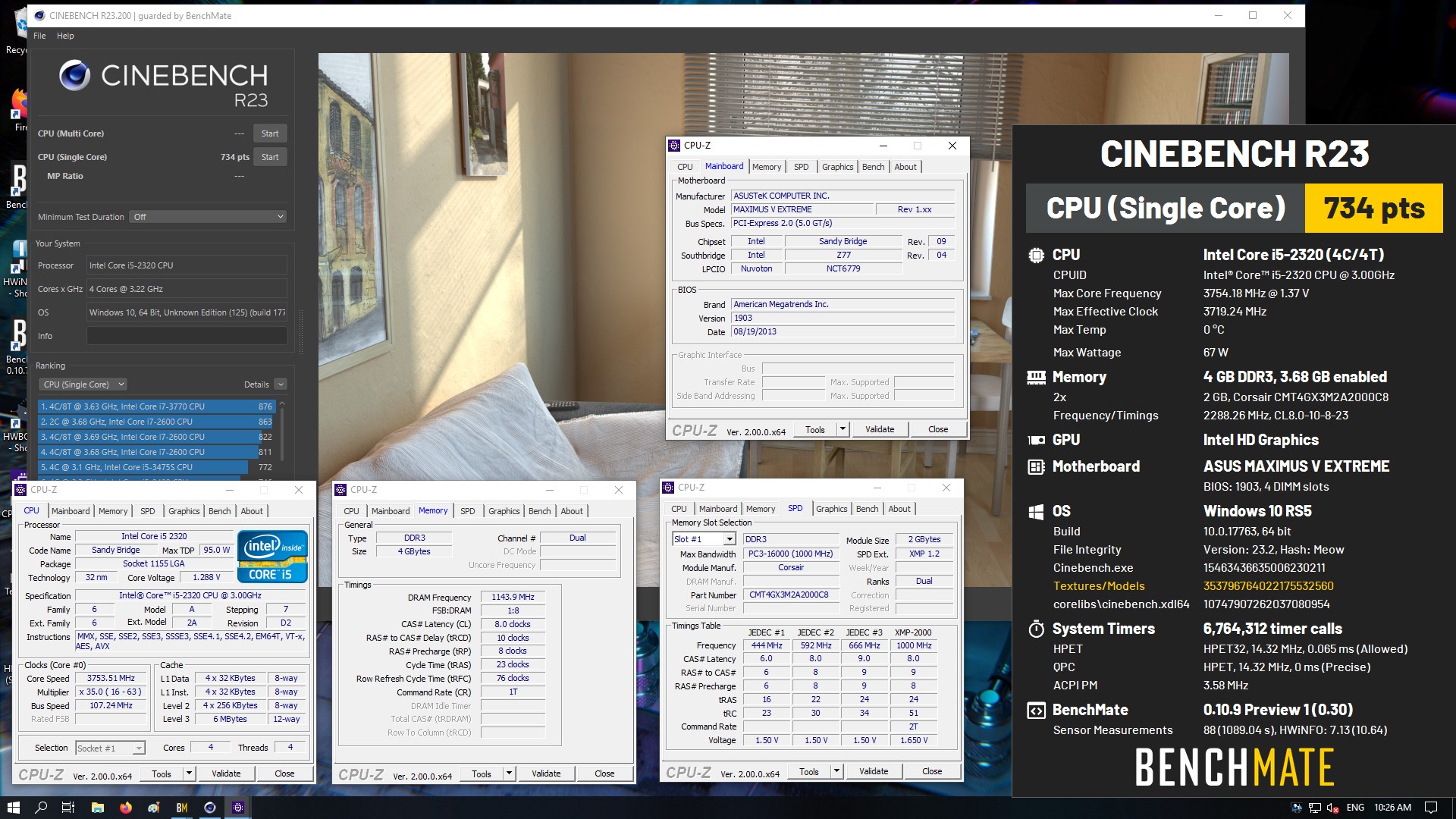Open Task View on the taskbar
The height and width of the screenshot is (819, 1456).
point(67,808)
